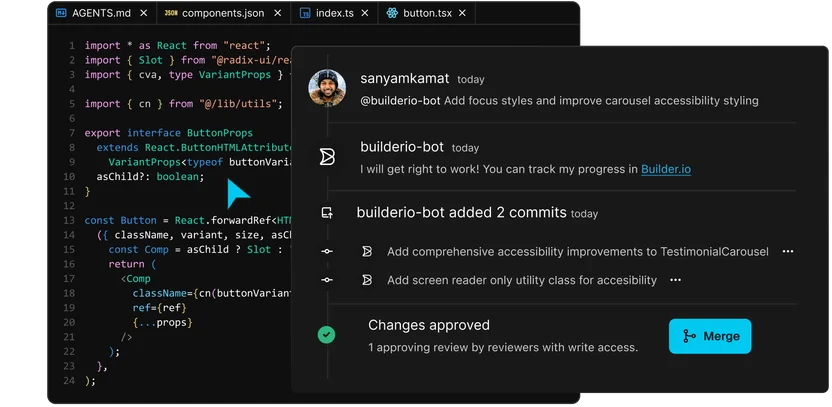
Task: Click '{...props}' in the code editor
Action: (162, 322)
